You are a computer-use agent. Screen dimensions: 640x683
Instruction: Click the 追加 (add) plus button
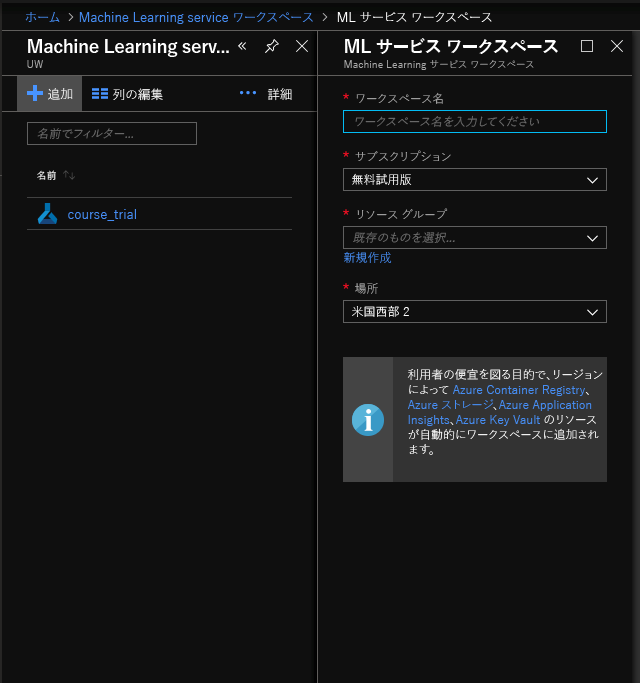[x=49, y=94]
